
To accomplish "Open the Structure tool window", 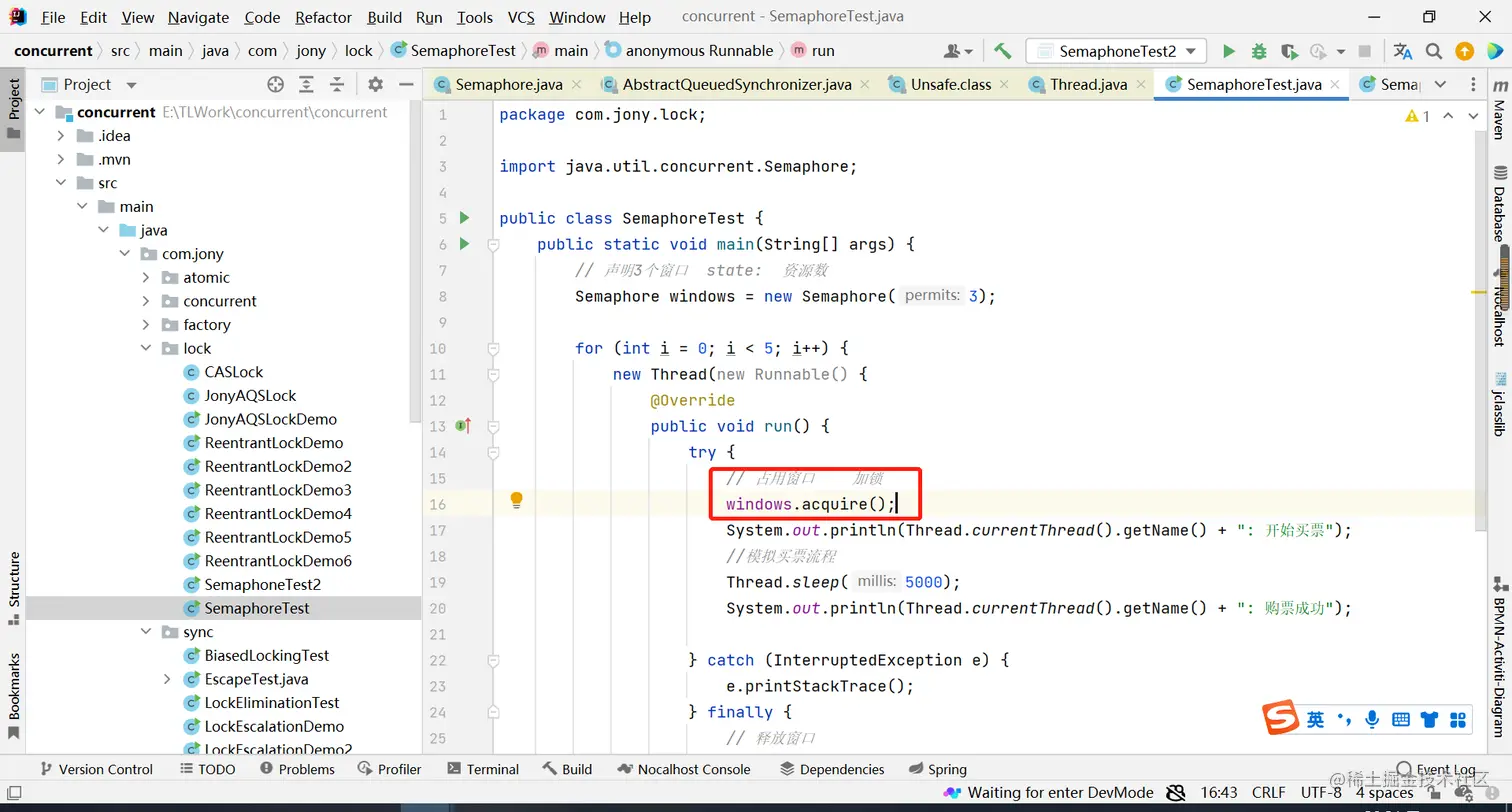I will pos(14,588).
